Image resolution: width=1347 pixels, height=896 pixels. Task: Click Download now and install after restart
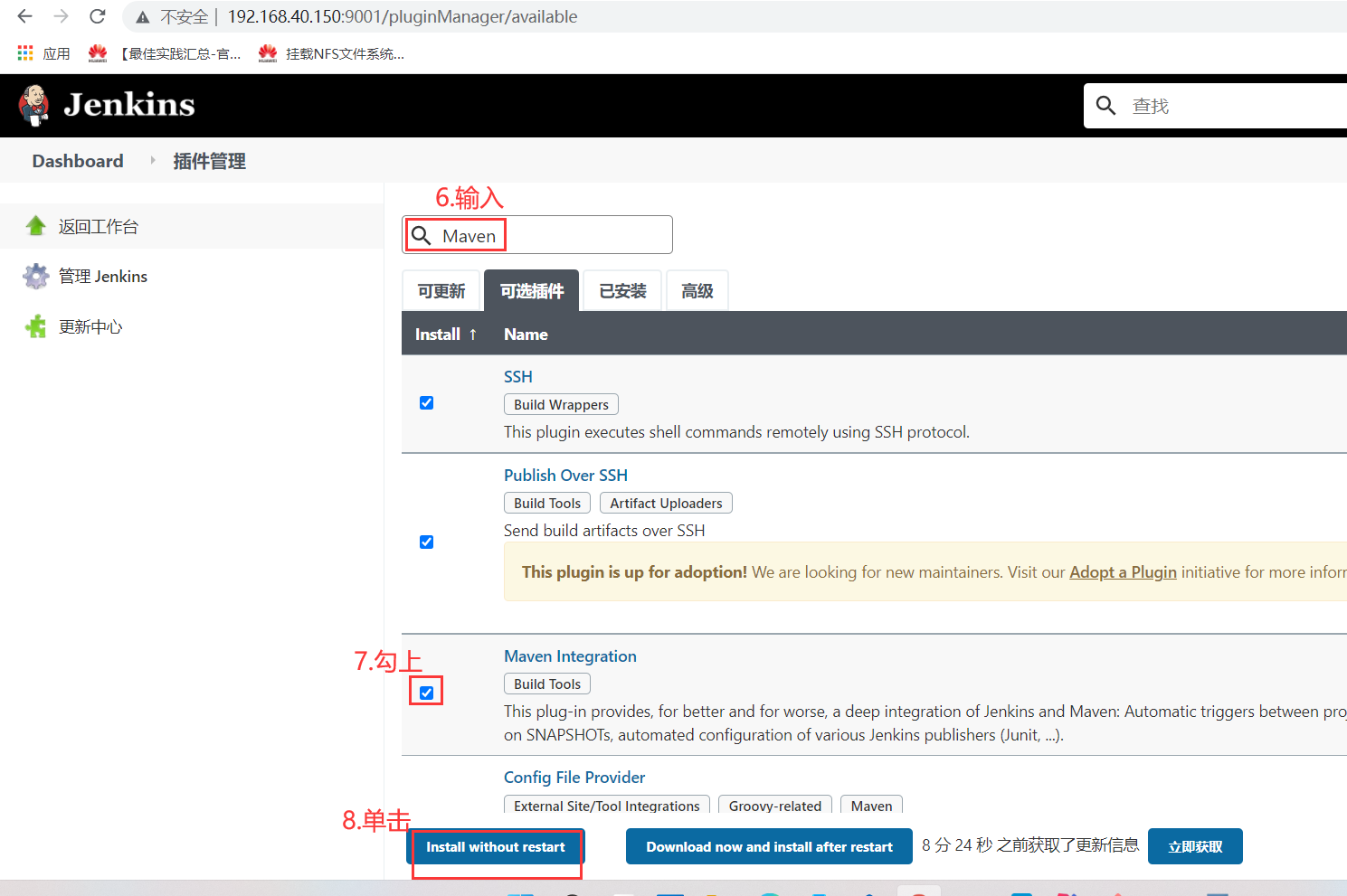(x=769, y=846)
